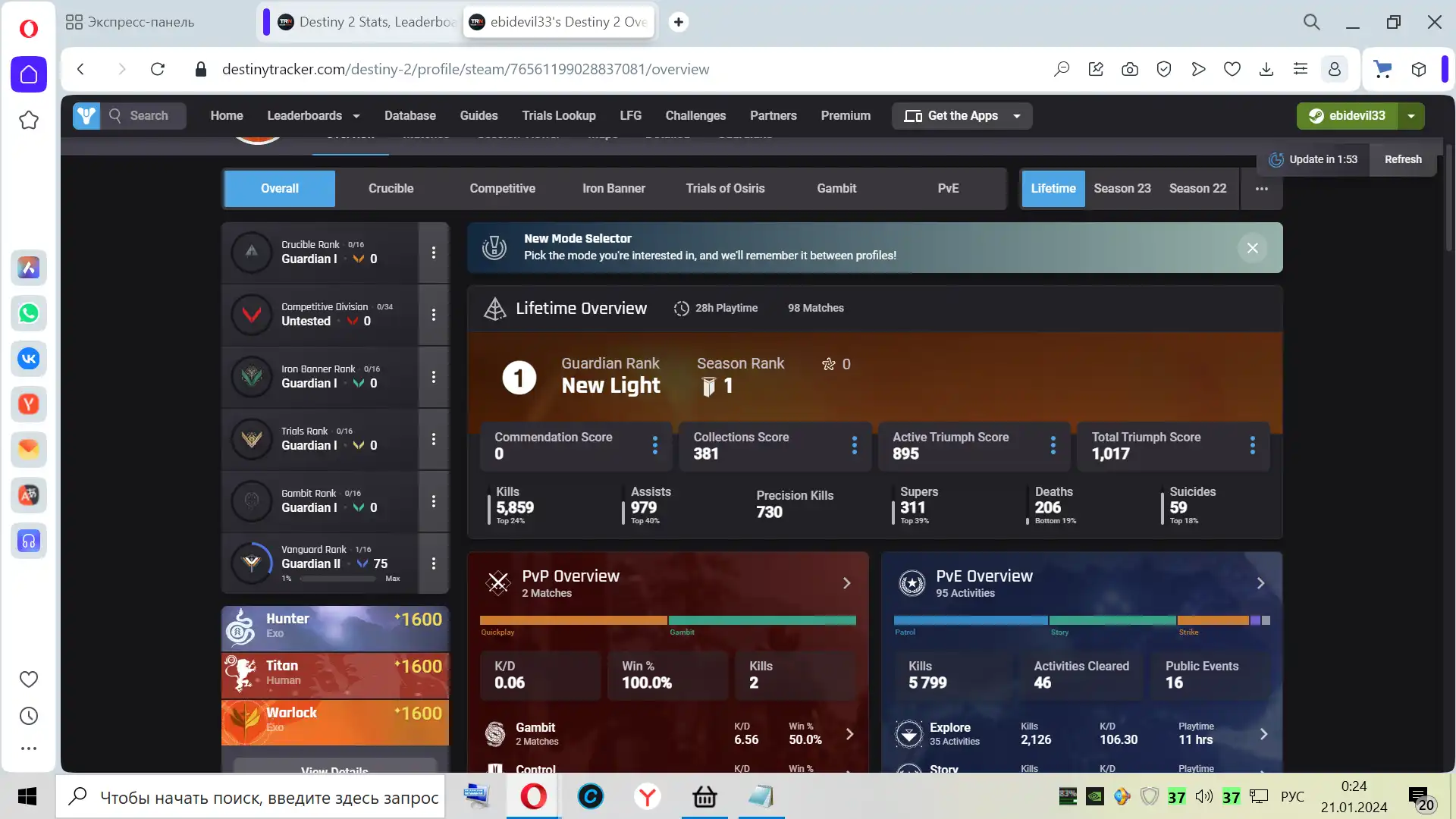Open the Premium nav link
The width and height of the screenshot is (1456, 819).
[846, 115]
